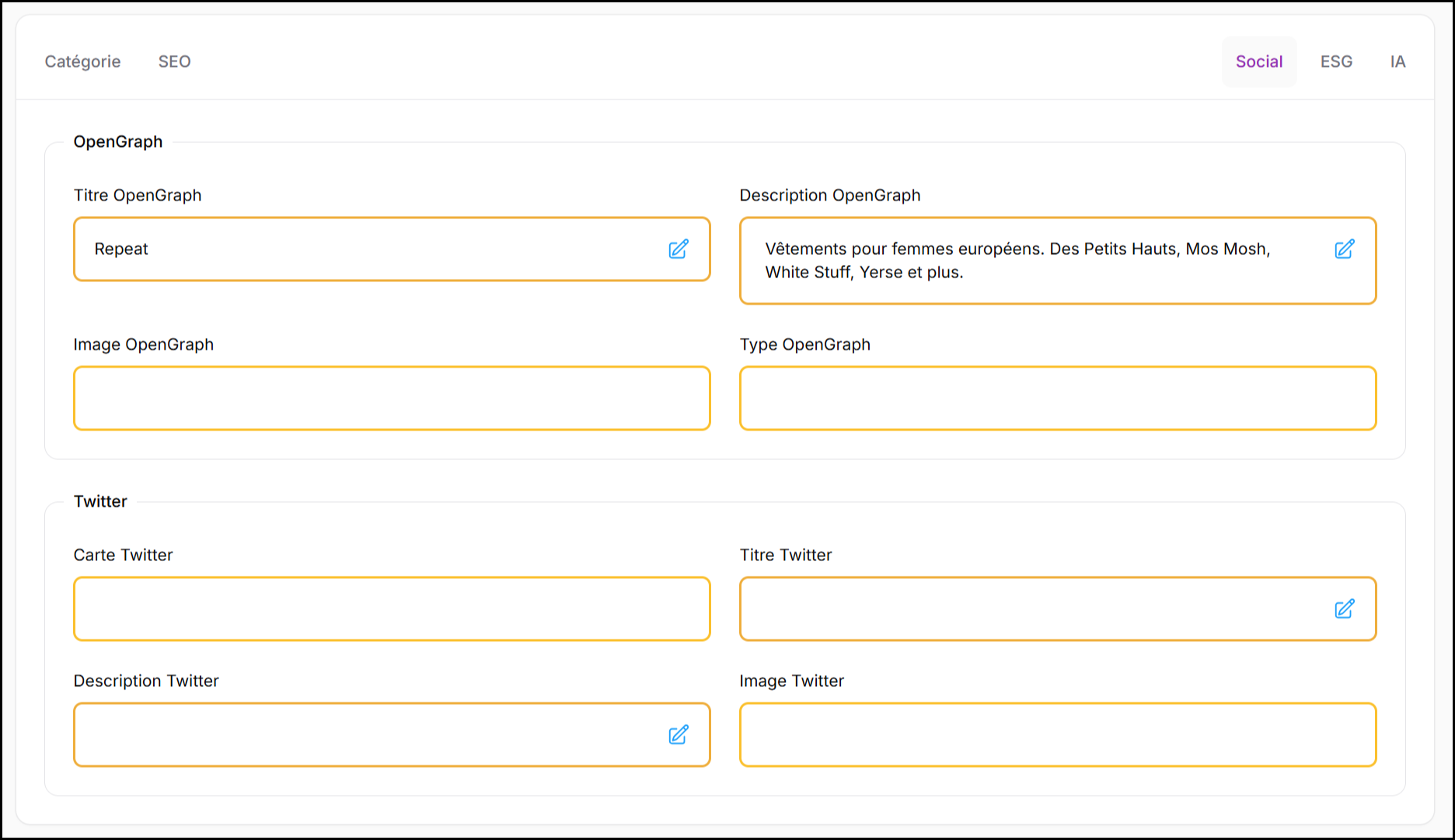Open the Catégorie tab
The height and width of the screenshot is (840, 1455).
tap(82, 61)
